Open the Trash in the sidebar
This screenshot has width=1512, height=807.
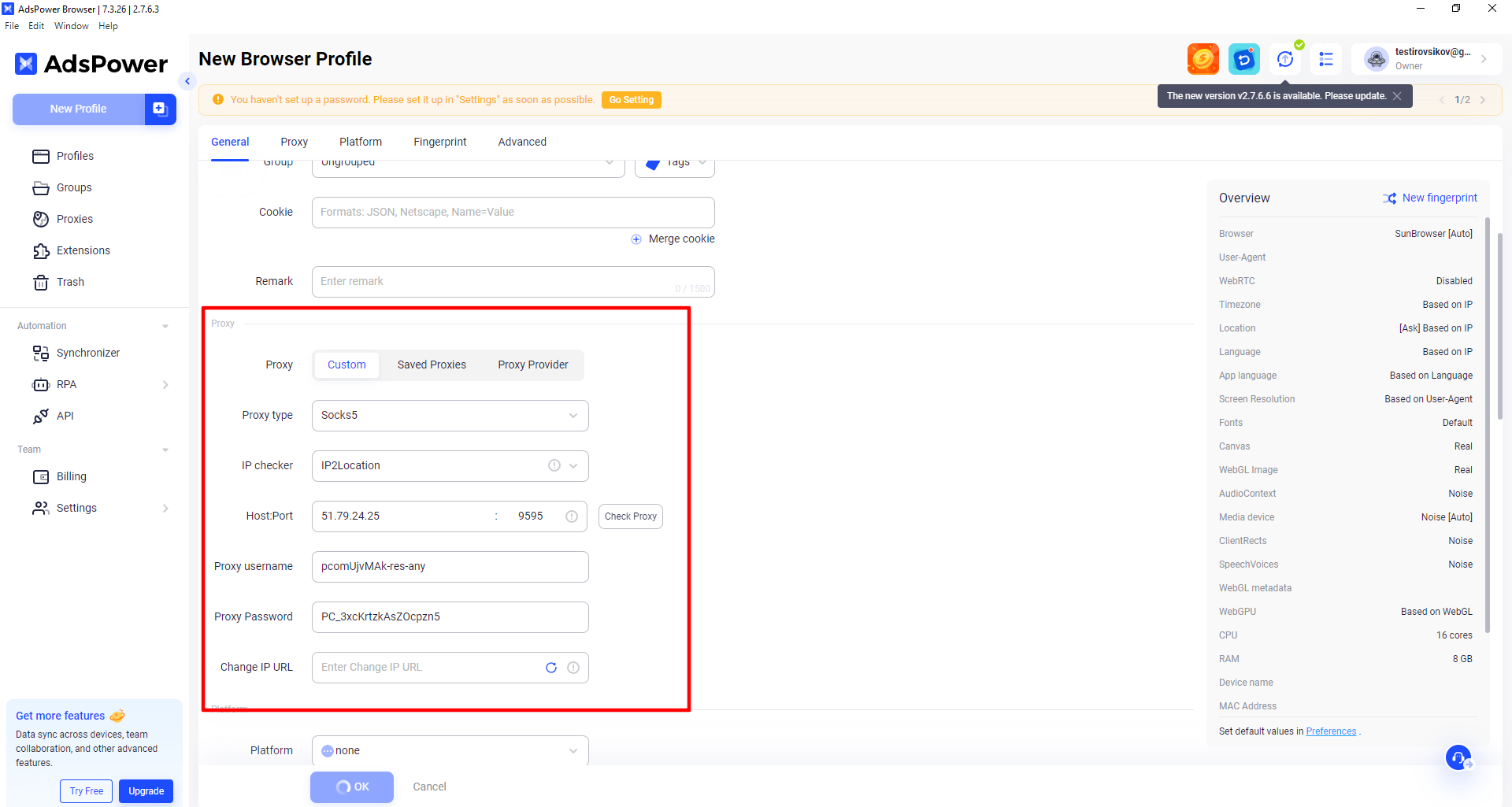coord(70,282)
